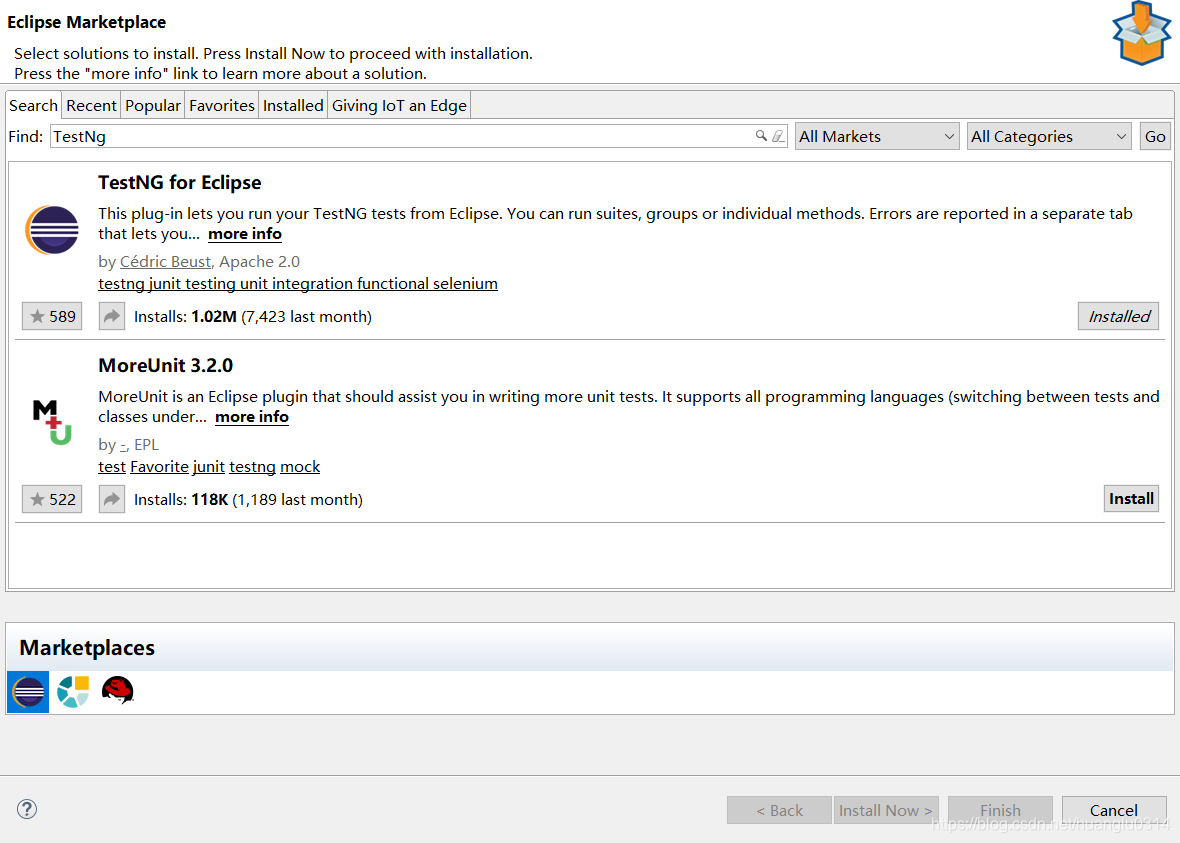Click the integration tag link

[x=312, y=284]
